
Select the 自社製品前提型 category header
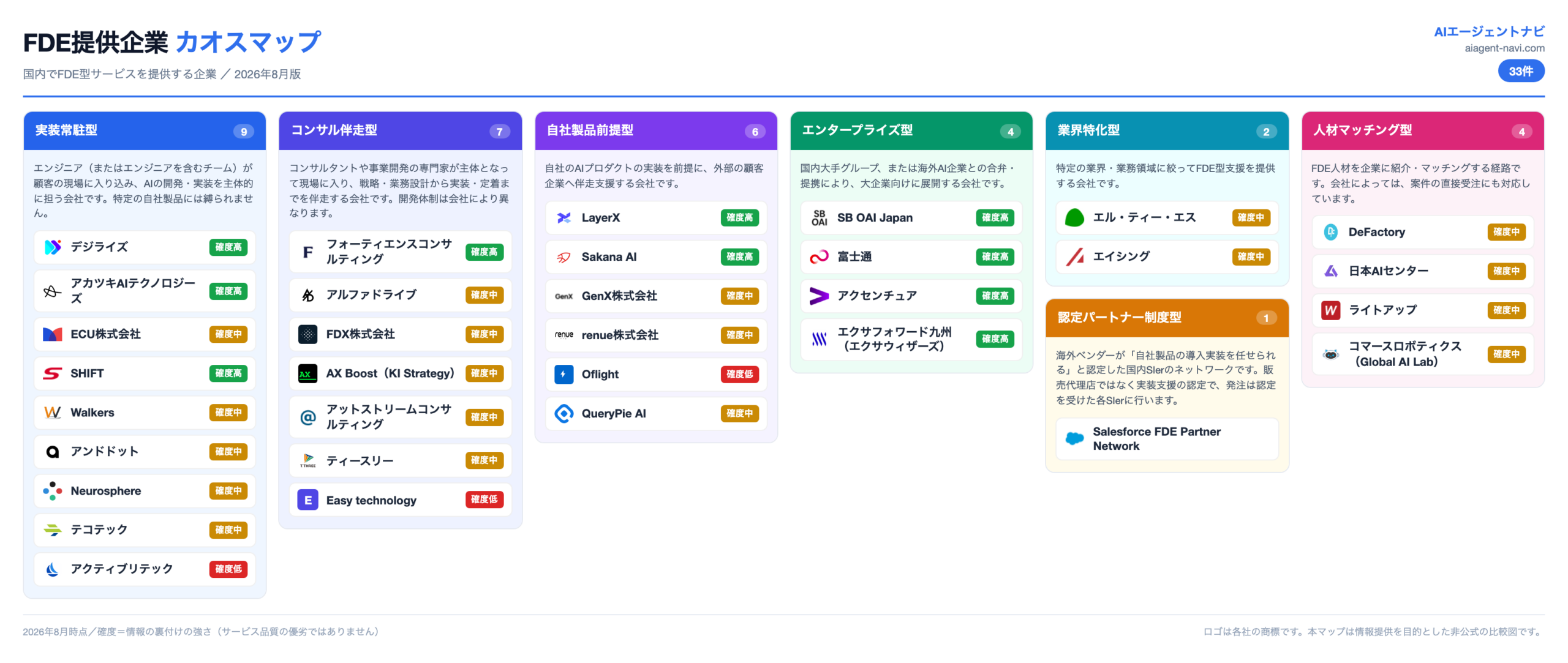(656, 131)
